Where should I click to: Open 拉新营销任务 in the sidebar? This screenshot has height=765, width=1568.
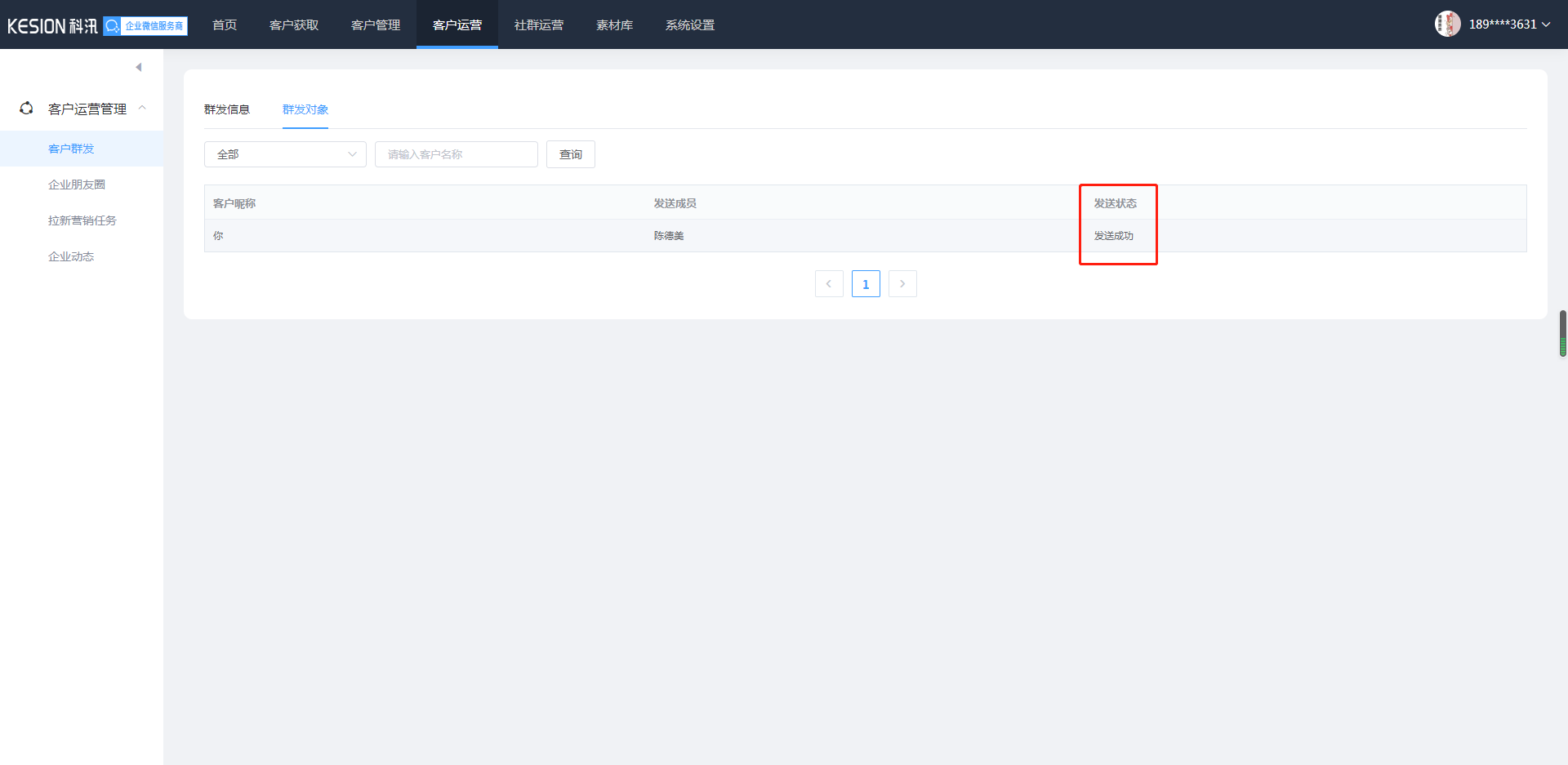click(x=82, y=220)
